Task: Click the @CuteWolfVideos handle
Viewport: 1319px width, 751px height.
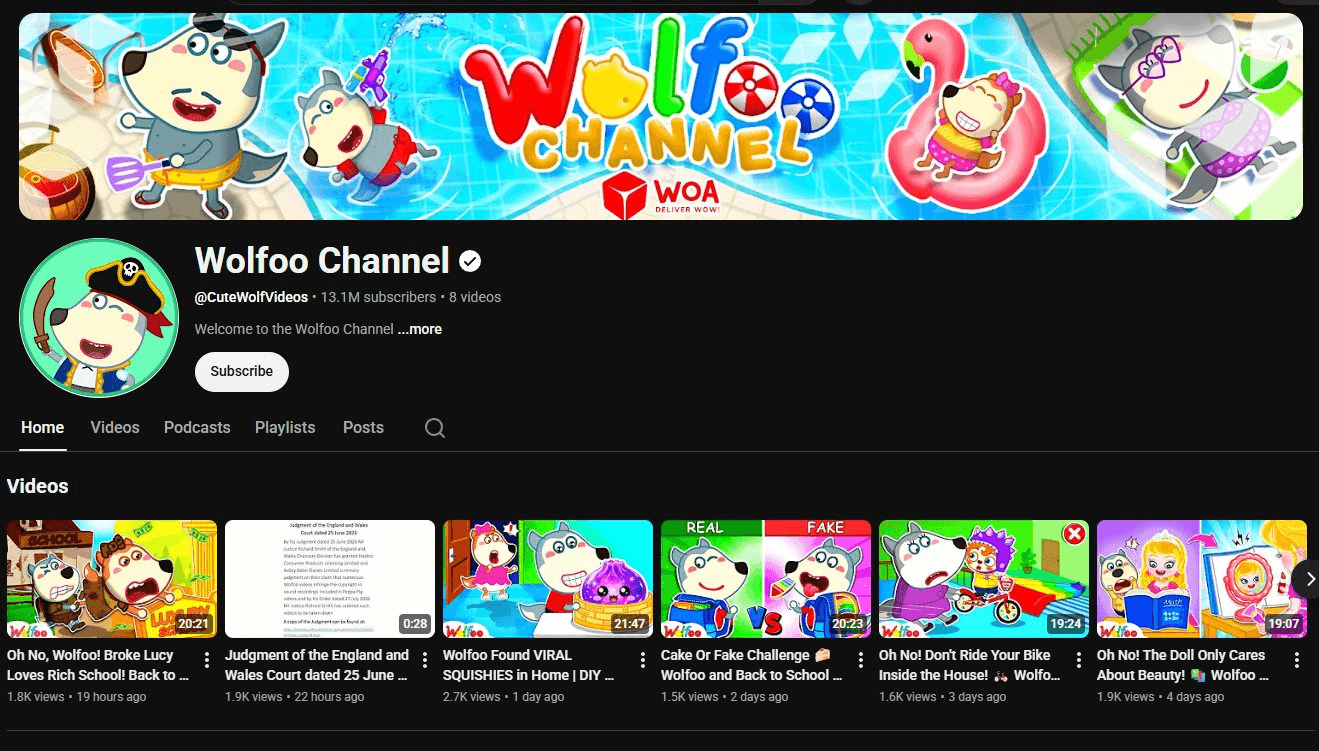Action: [252, 297]
